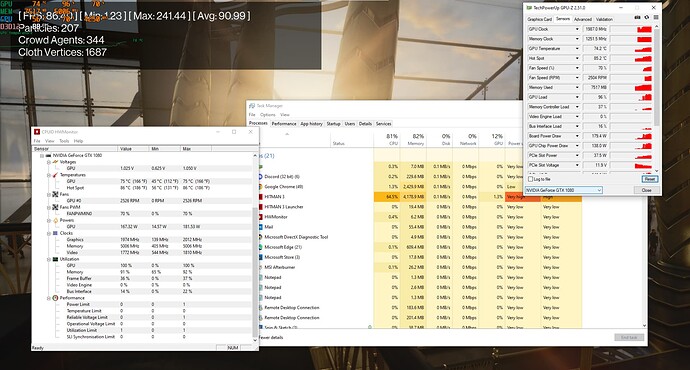Click End task button in Task Manager
Screen dimensions: 690x370
tap(629, 337)
